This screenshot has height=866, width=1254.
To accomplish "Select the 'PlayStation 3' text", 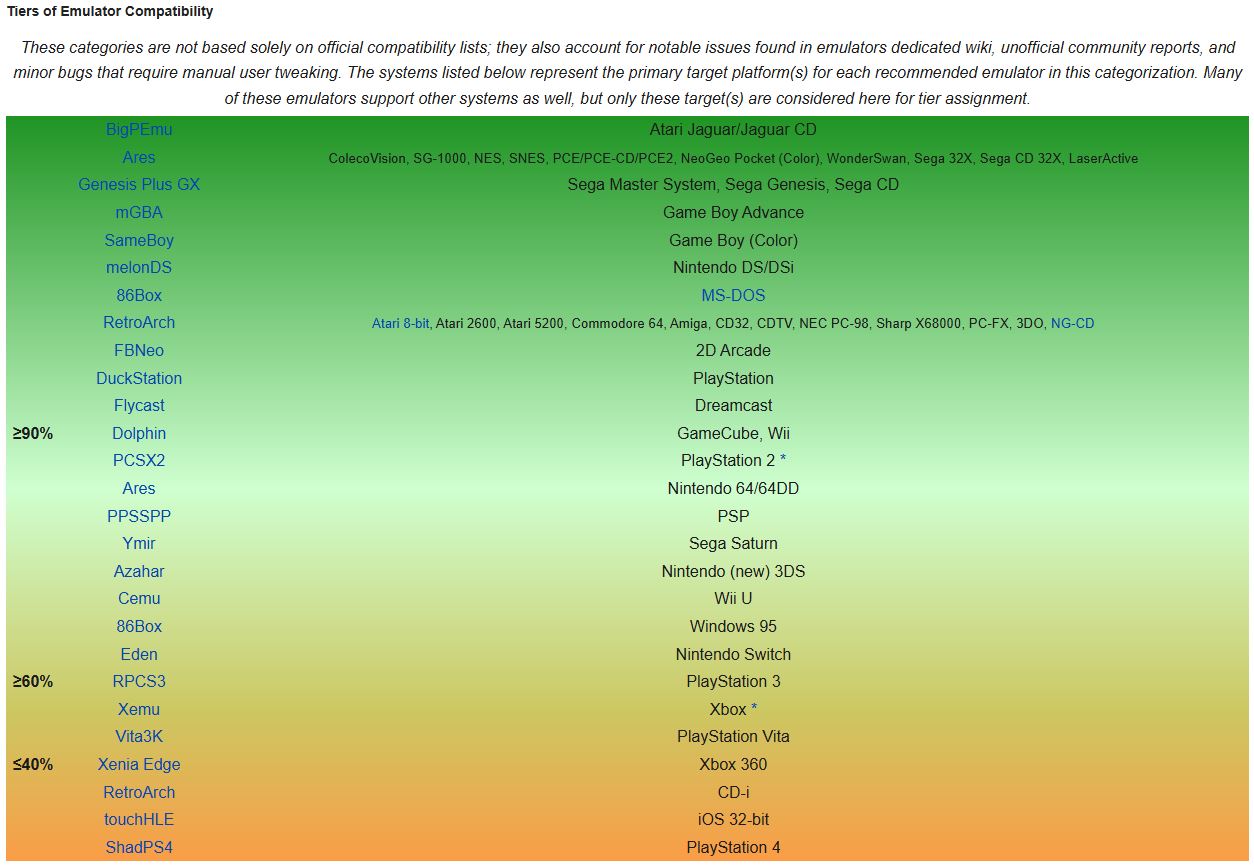I will [x=733, y=681].
